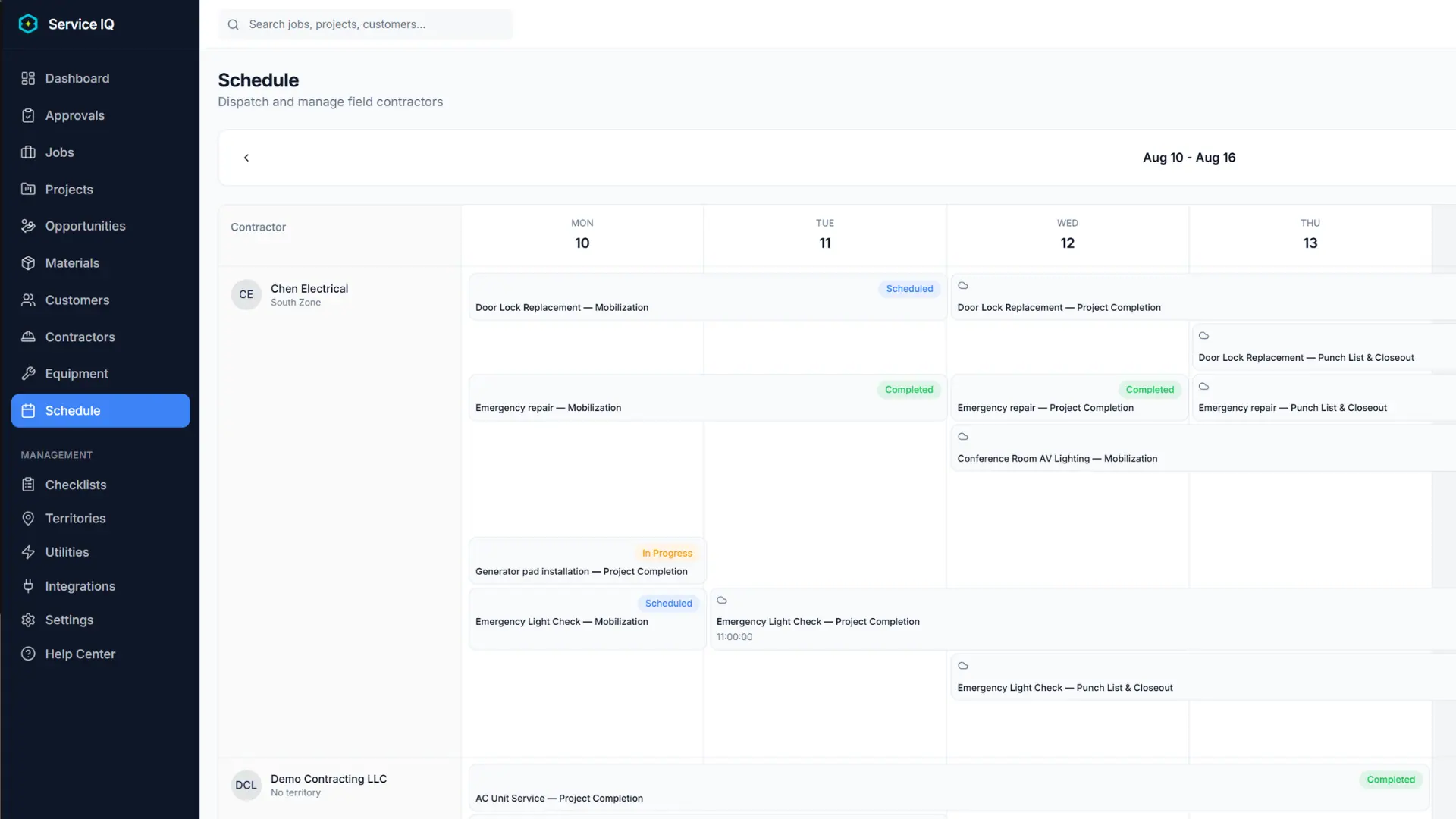The height and width of the screenshot is (819, 1456).
Task: Navigate to Jobs
Action: [x=100, y=152]
